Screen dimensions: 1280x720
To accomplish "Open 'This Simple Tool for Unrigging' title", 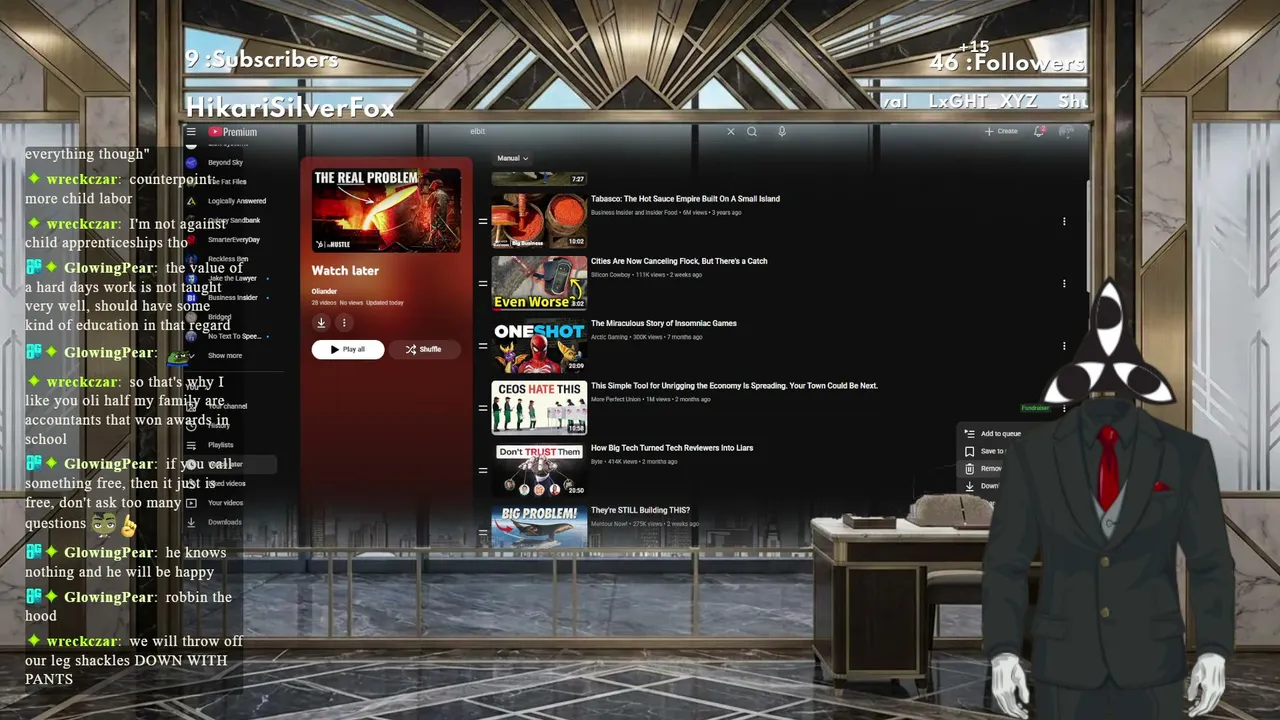I will (734, 386).
